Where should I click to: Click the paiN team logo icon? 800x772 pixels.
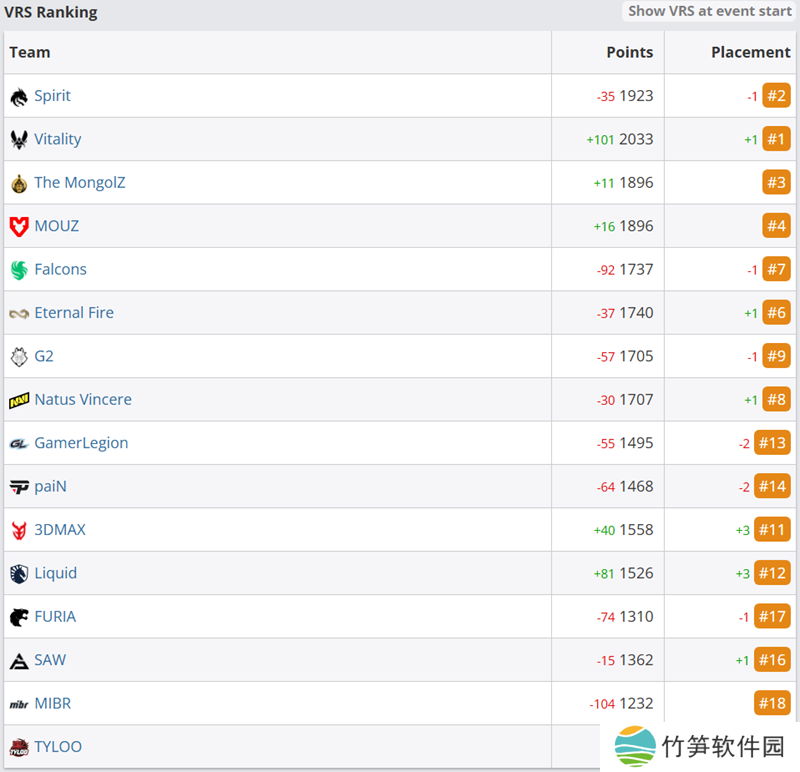[x=19, y=487]
